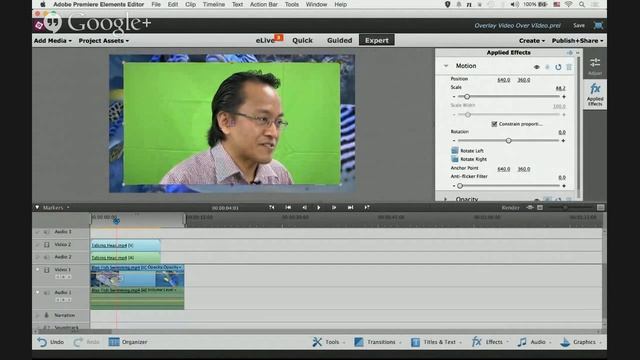Screen dimensions: 640x360
Task: Open the Transitions panel
Action: point(378,342)
